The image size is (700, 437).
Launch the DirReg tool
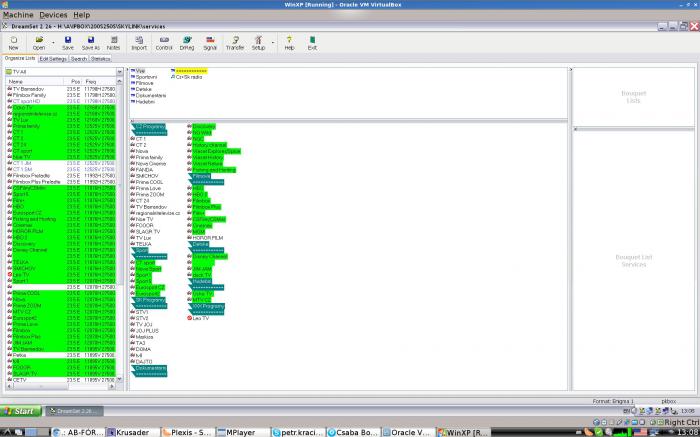point(187,43)
